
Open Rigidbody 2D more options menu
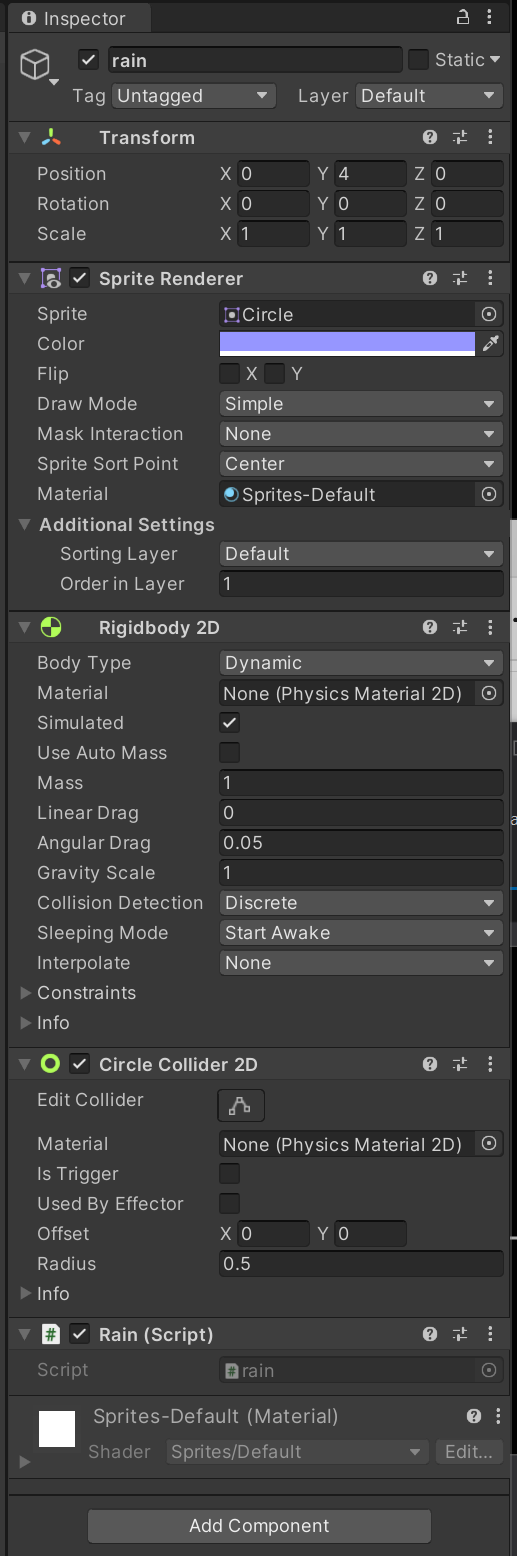click(490, 628)
